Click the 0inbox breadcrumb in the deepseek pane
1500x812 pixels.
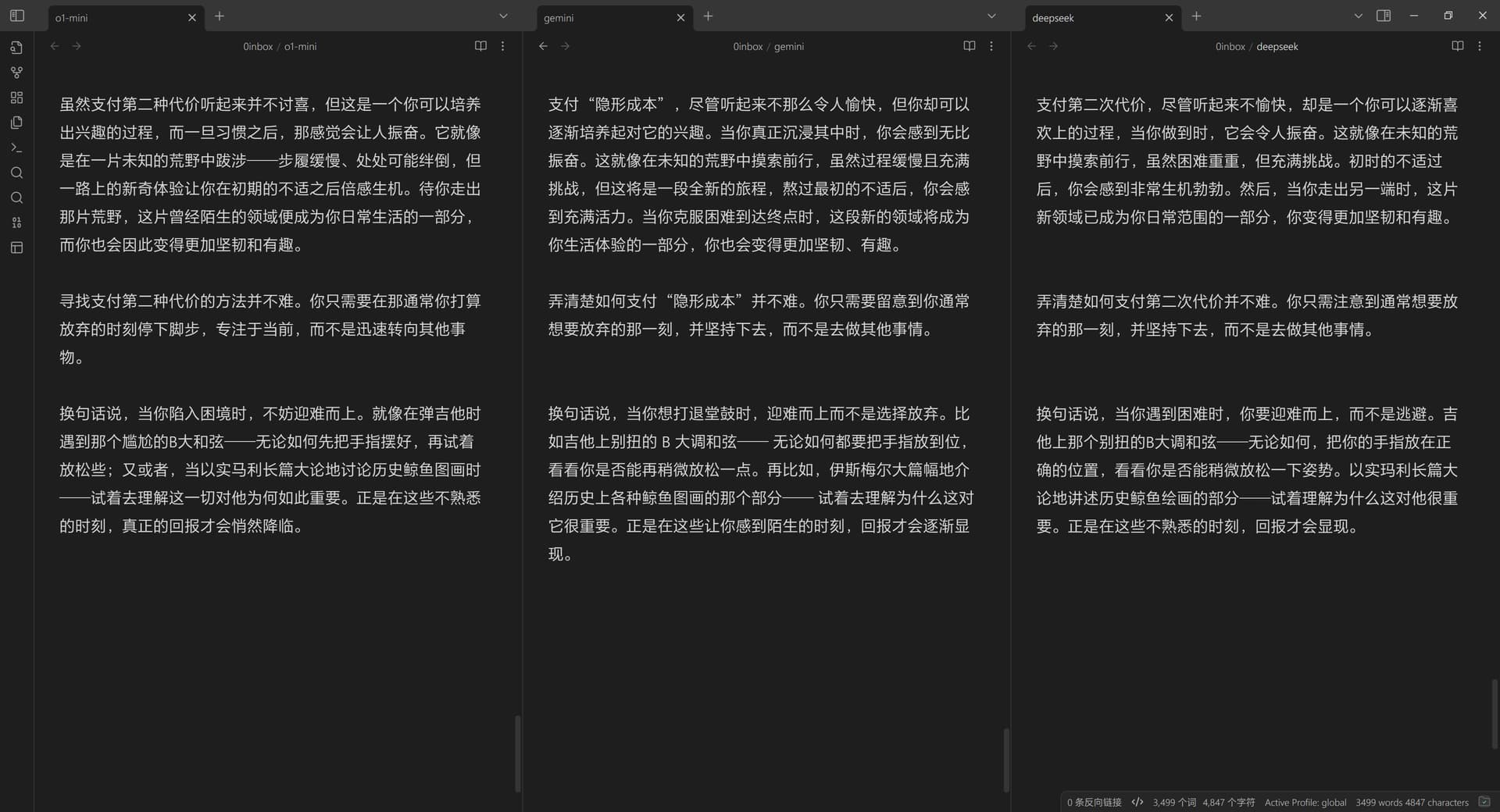pos(1230,47)
